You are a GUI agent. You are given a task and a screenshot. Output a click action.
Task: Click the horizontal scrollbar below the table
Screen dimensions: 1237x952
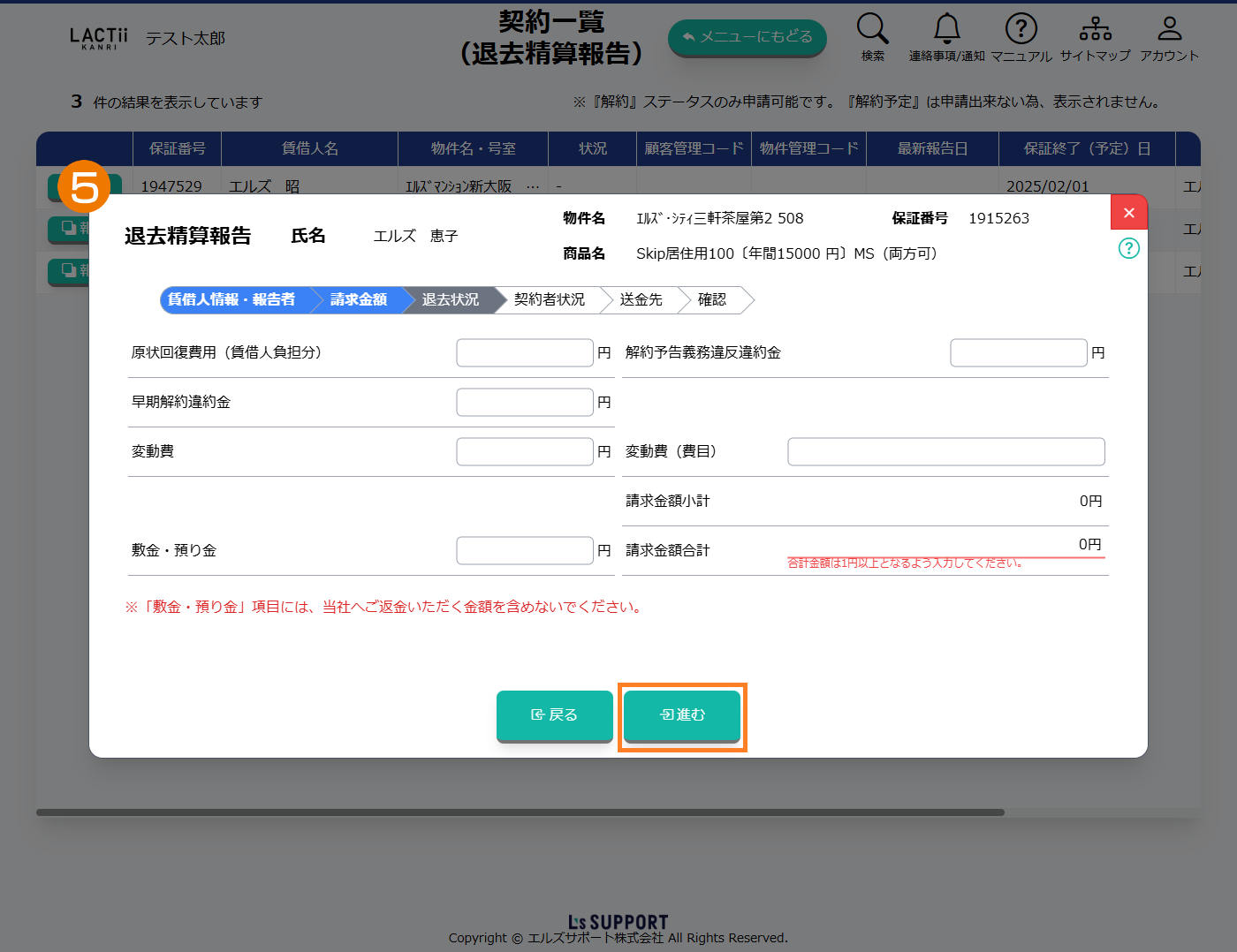coord(520,812)
